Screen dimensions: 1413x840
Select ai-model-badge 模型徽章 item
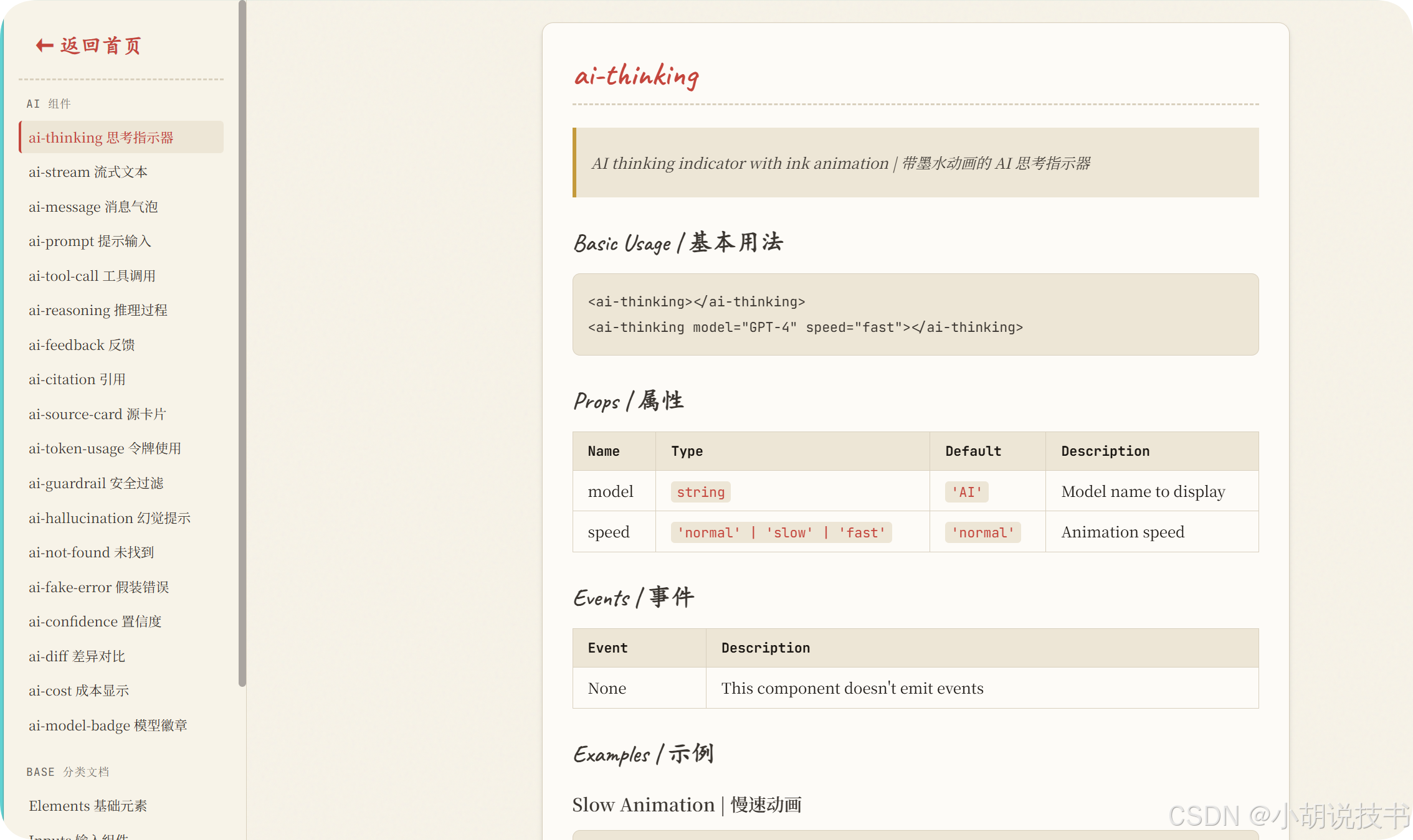[108, 725]
